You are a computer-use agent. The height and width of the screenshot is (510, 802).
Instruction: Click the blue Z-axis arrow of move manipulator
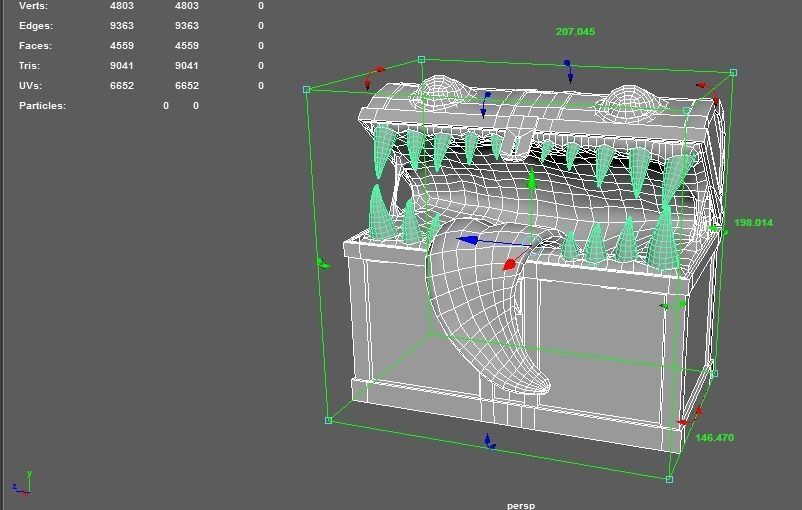(467, 240)
